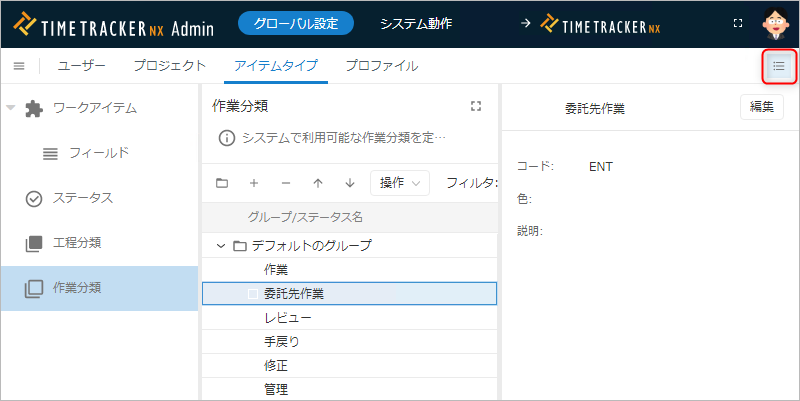Open the 操作 dropdown
This screenshot has width=800, height=401.
tap(399, 183)
